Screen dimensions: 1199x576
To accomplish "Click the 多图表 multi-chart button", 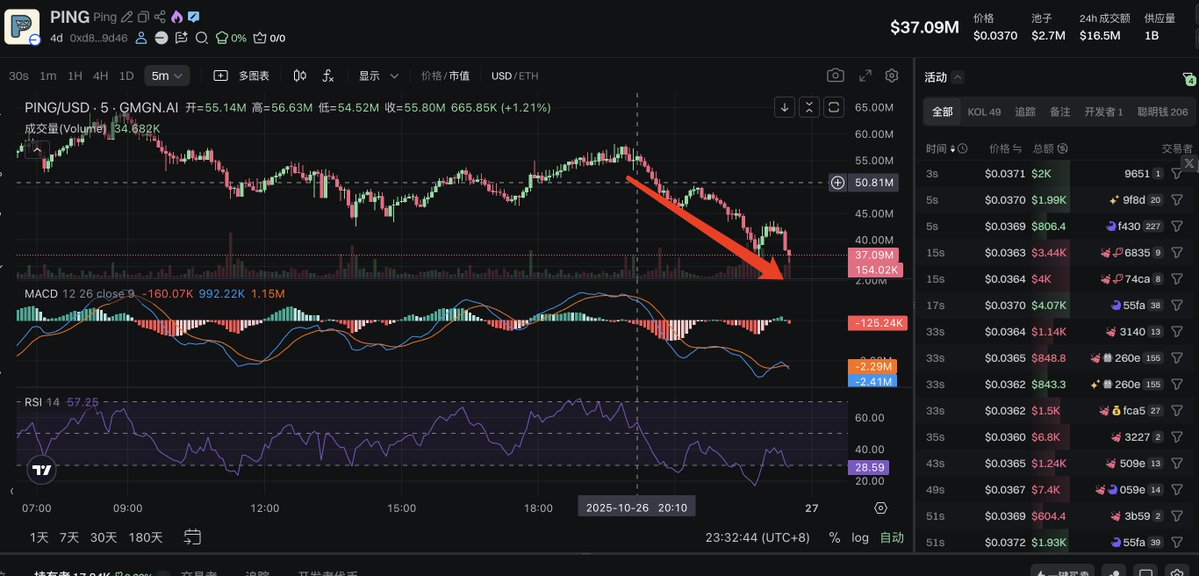I will pyautogui.click(x=242, y=76).
